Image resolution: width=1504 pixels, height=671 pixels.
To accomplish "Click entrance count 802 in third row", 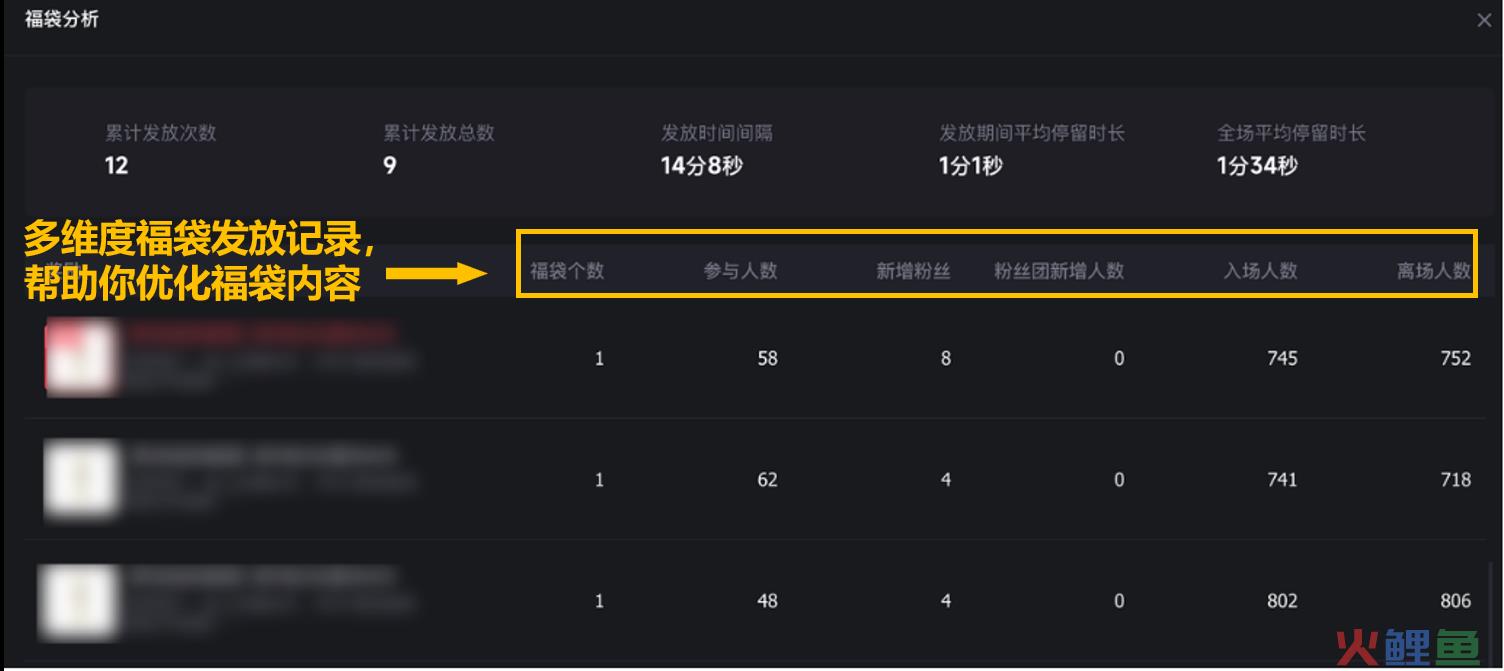I will coord(1281,601).
